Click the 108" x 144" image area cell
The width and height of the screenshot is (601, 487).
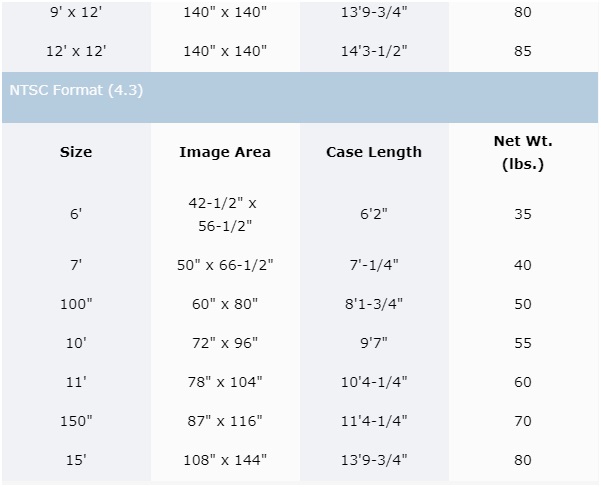(225, 460)
